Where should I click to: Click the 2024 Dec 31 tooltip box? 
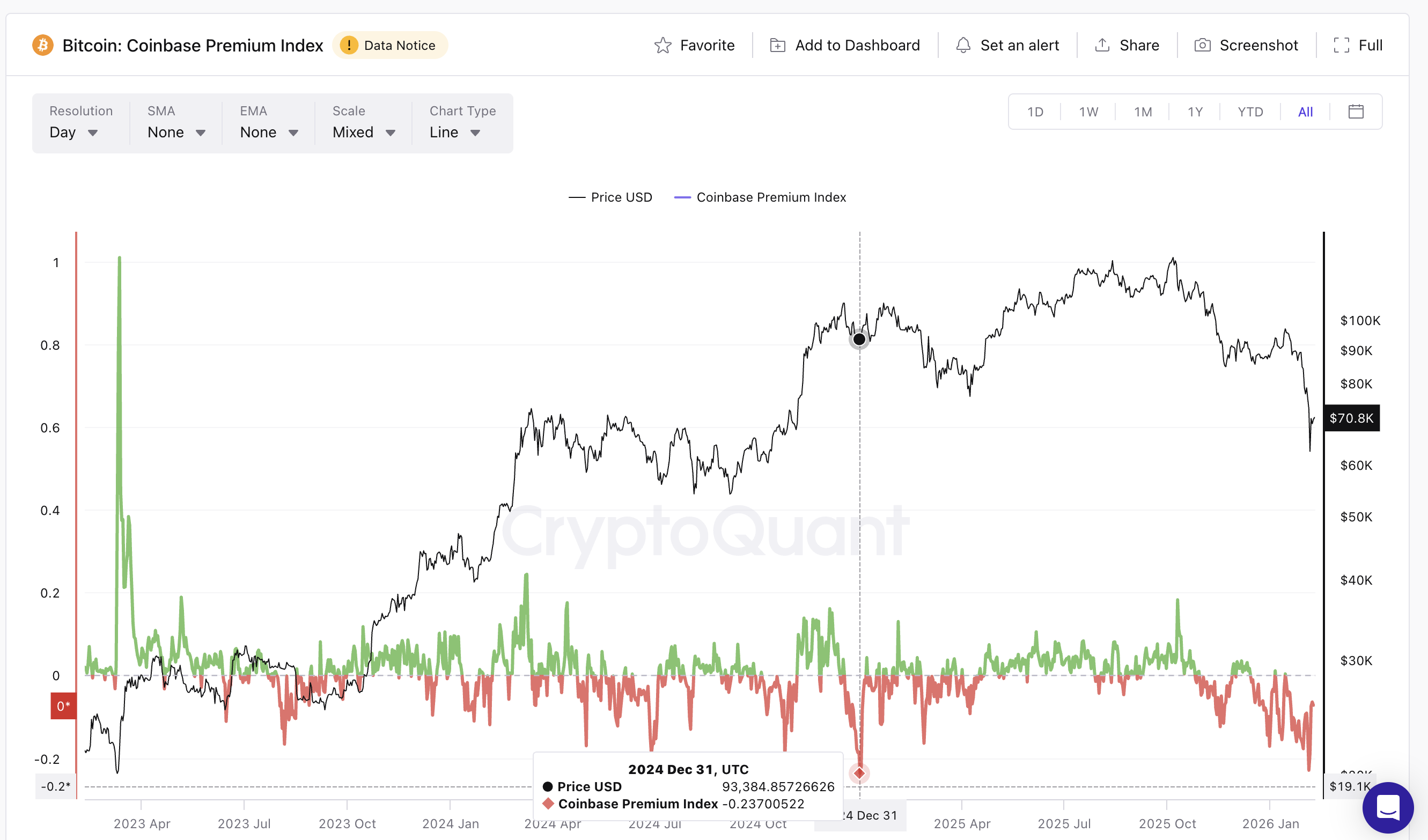point(687,787)
